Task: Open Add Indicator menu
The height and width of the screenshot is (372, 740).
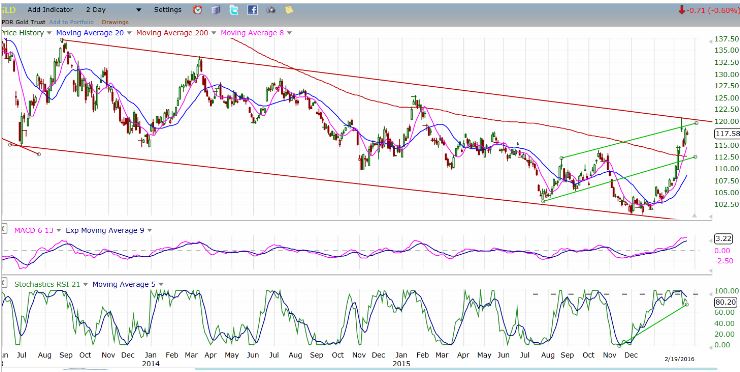Action: tap(50, 9)
